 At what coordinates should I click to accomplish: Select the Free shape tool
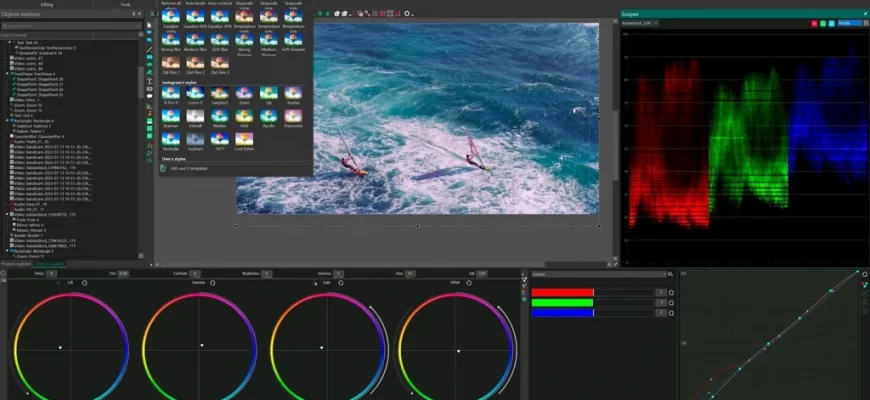click(149, 72)
